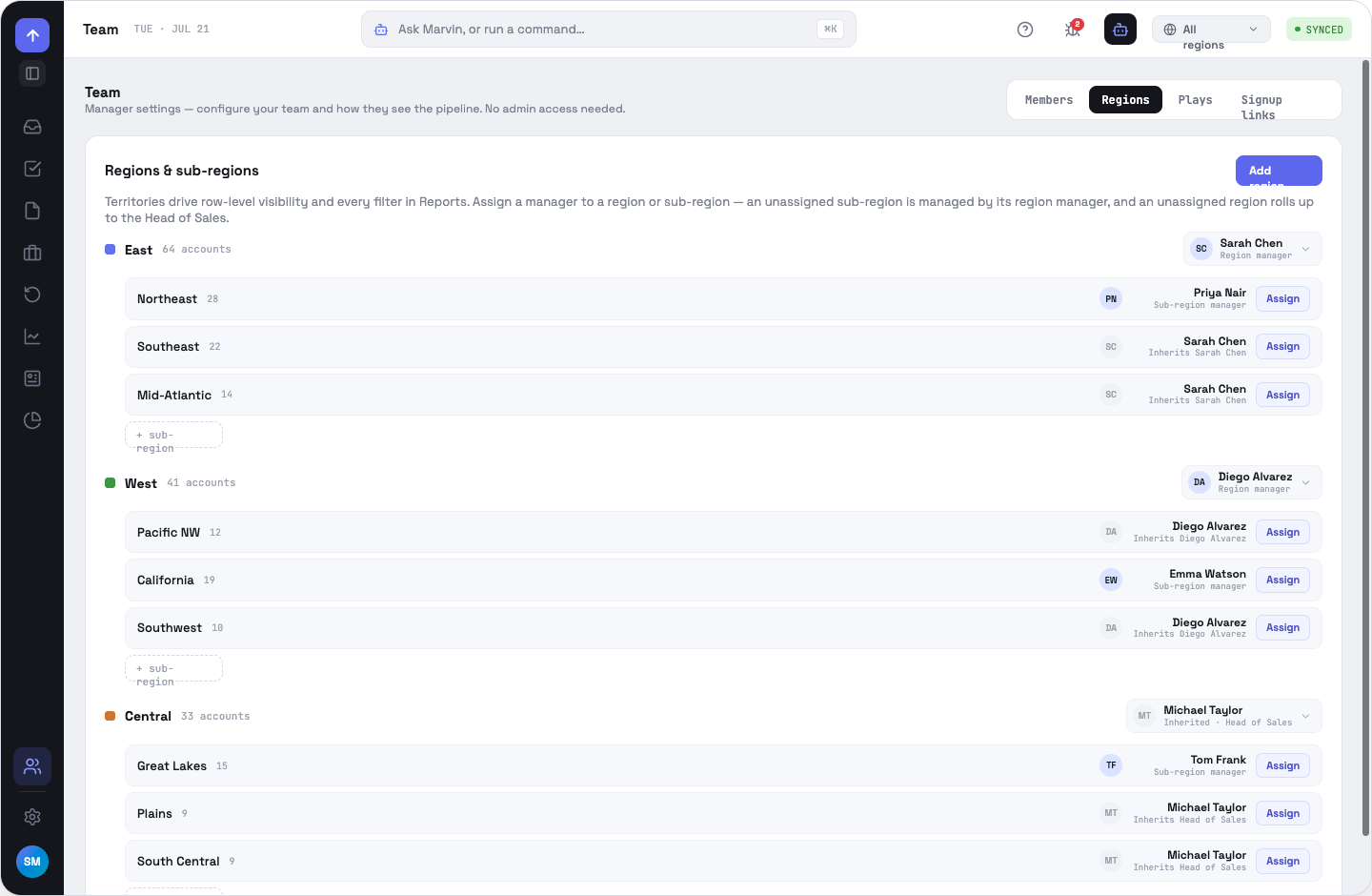
Task: Switch to the Plays tab
Action: tap(1195, 100)
